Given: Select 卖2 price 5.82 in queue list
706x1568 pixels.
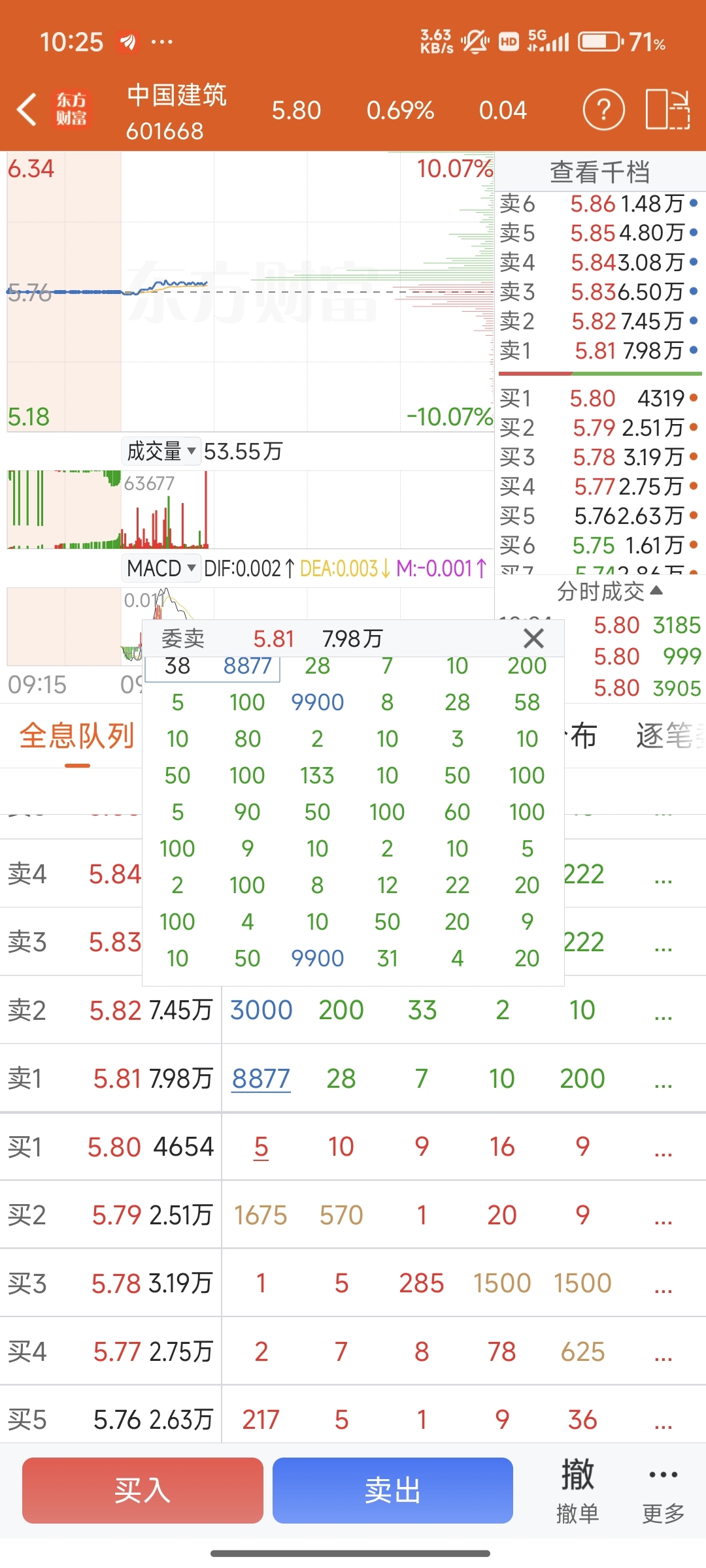Looking at the screenshot, I should pos(115,1010).
